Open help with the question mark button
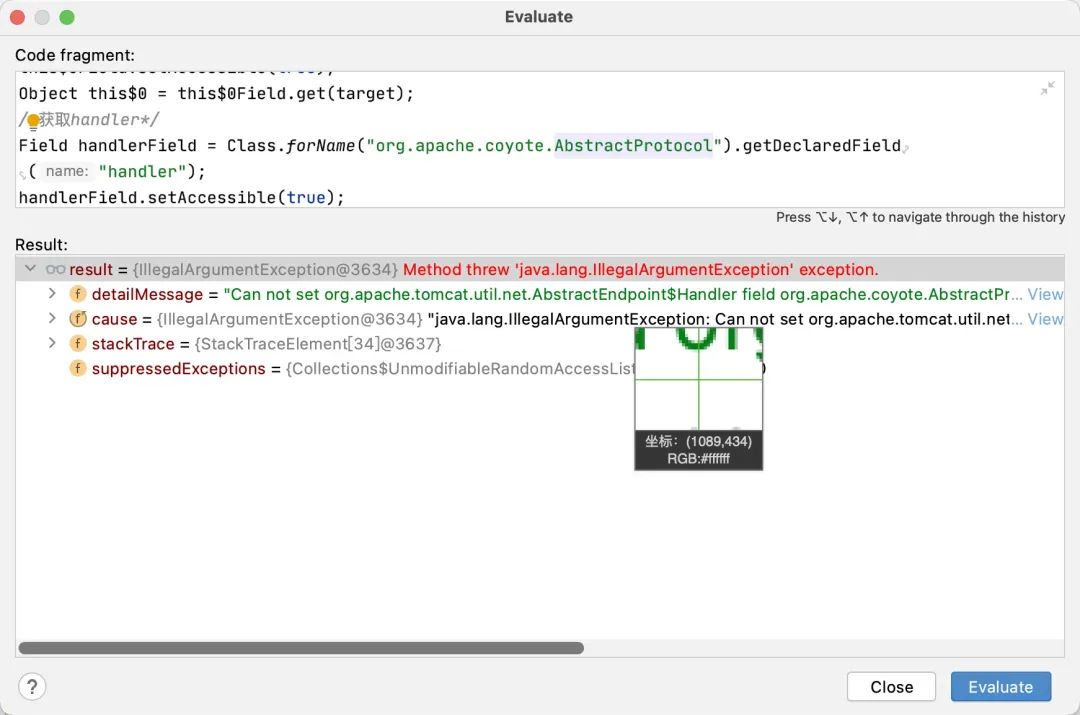 [32, 686]
